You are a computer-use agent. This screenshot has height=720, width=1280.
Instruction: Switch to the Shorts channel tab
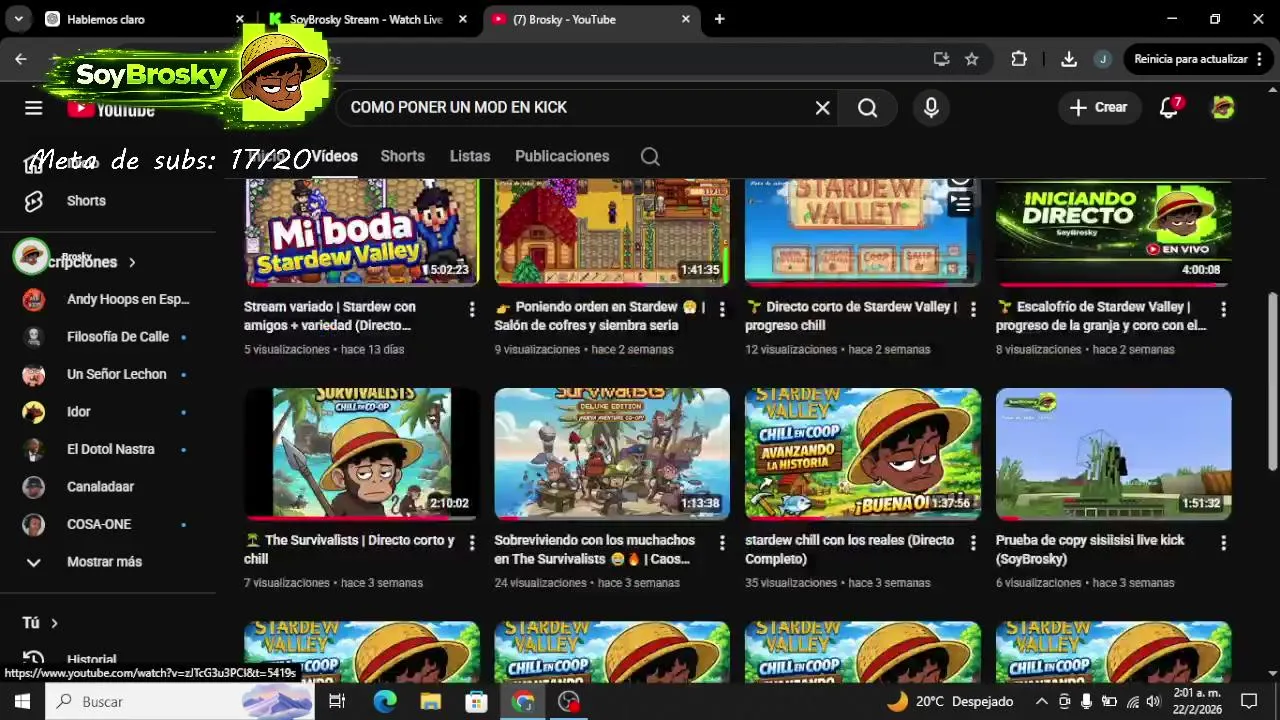click(402, 156)
